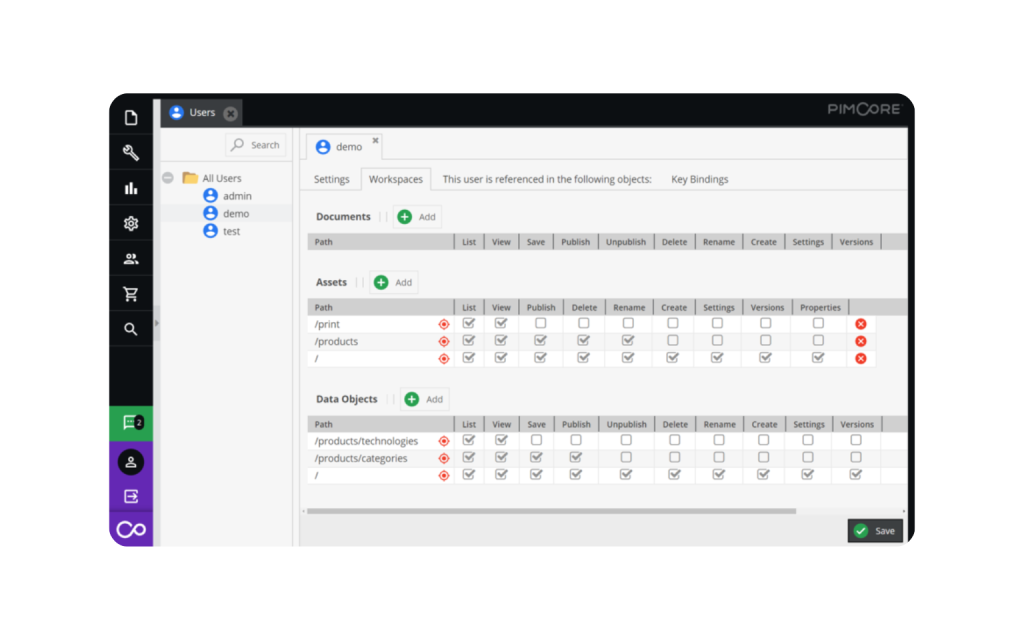
Task: Open the Key Bindings tab
Action: point(699,180)
